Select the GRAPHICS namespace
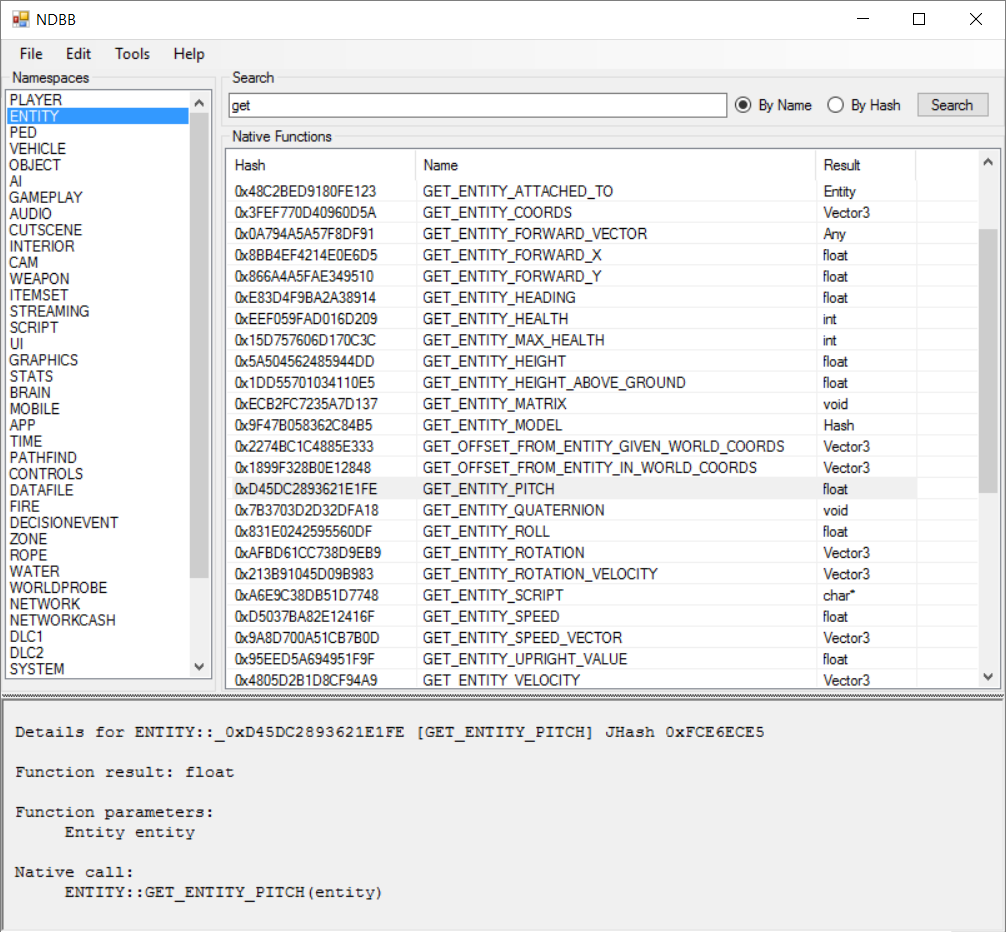1006x932 pixels. coord(98,360)
